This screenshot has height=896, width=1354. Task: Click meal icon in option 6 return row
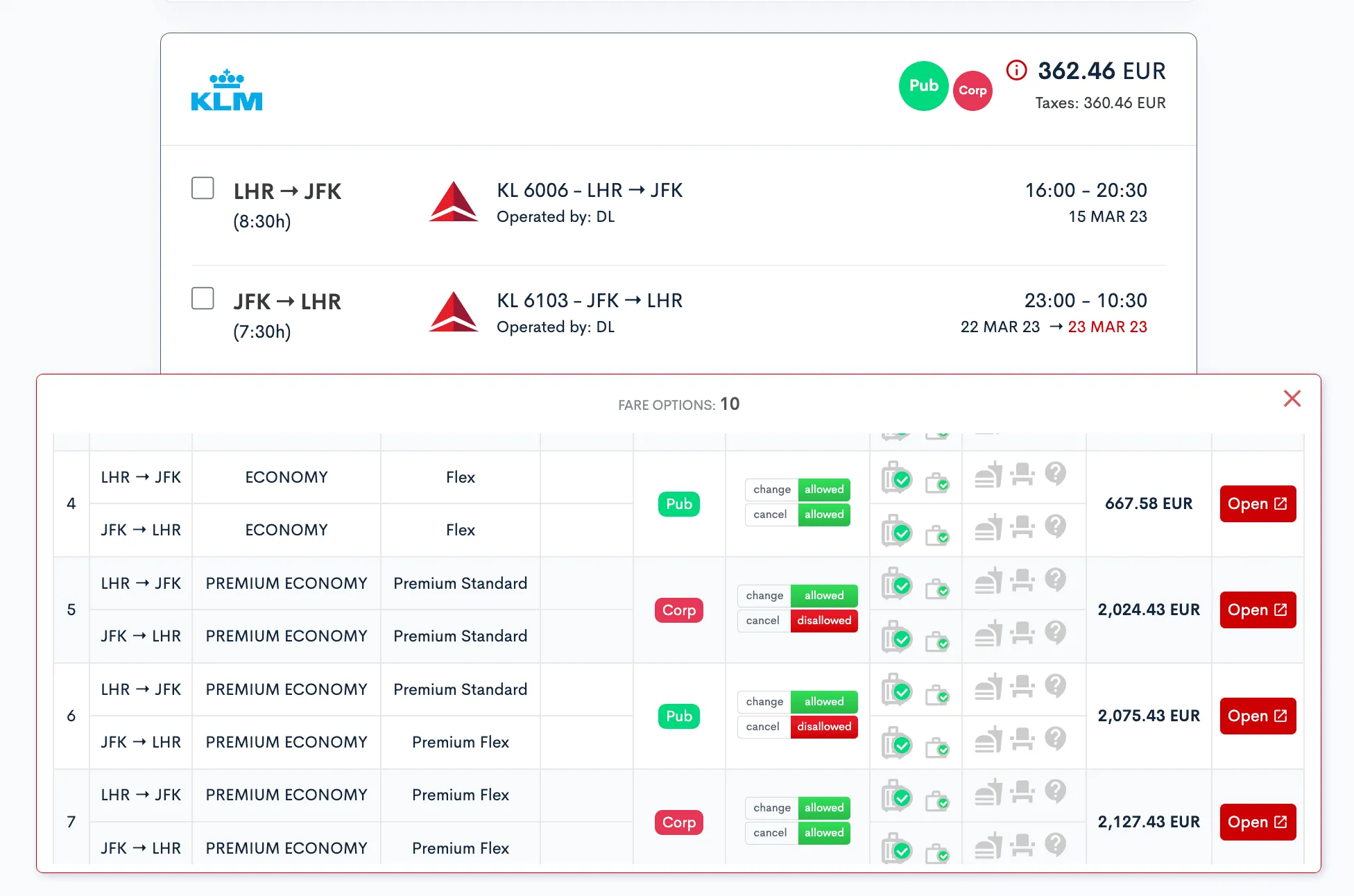click(988, 739)
